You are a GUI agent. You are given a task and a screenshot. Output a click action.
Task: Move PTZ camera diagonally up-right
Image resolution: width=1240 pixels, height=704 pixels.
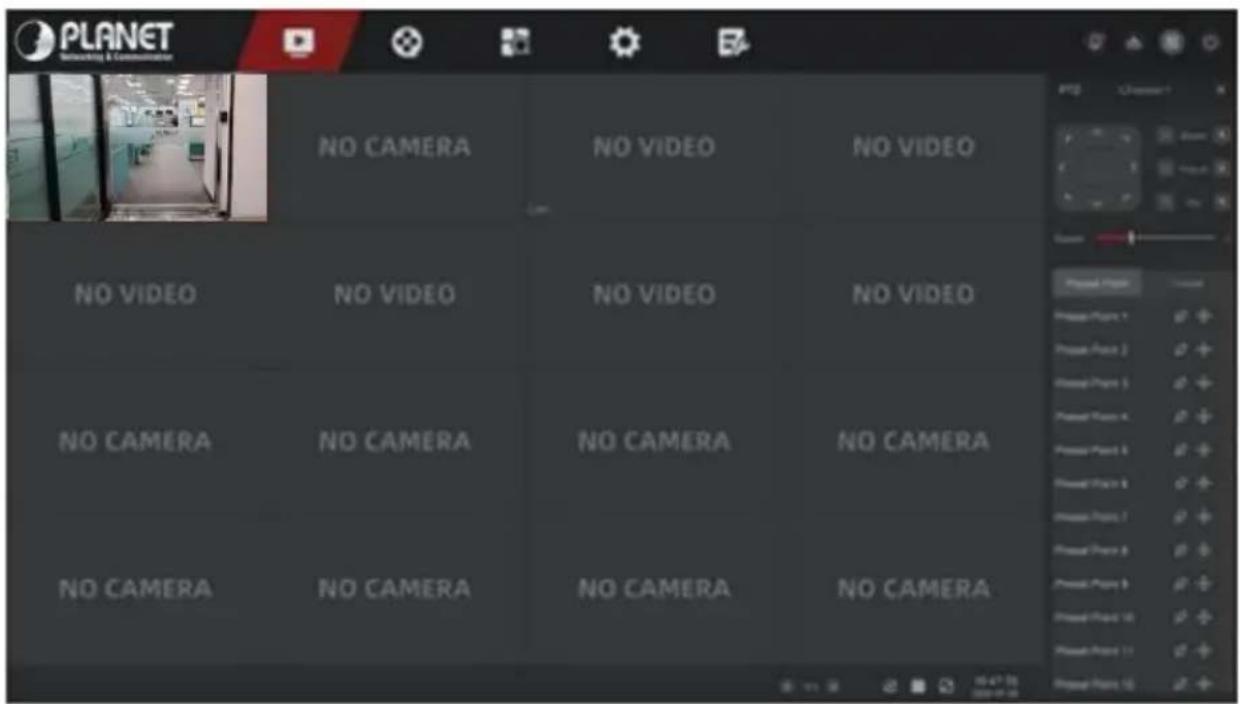pyautogui.click(x=1127, y=138)
